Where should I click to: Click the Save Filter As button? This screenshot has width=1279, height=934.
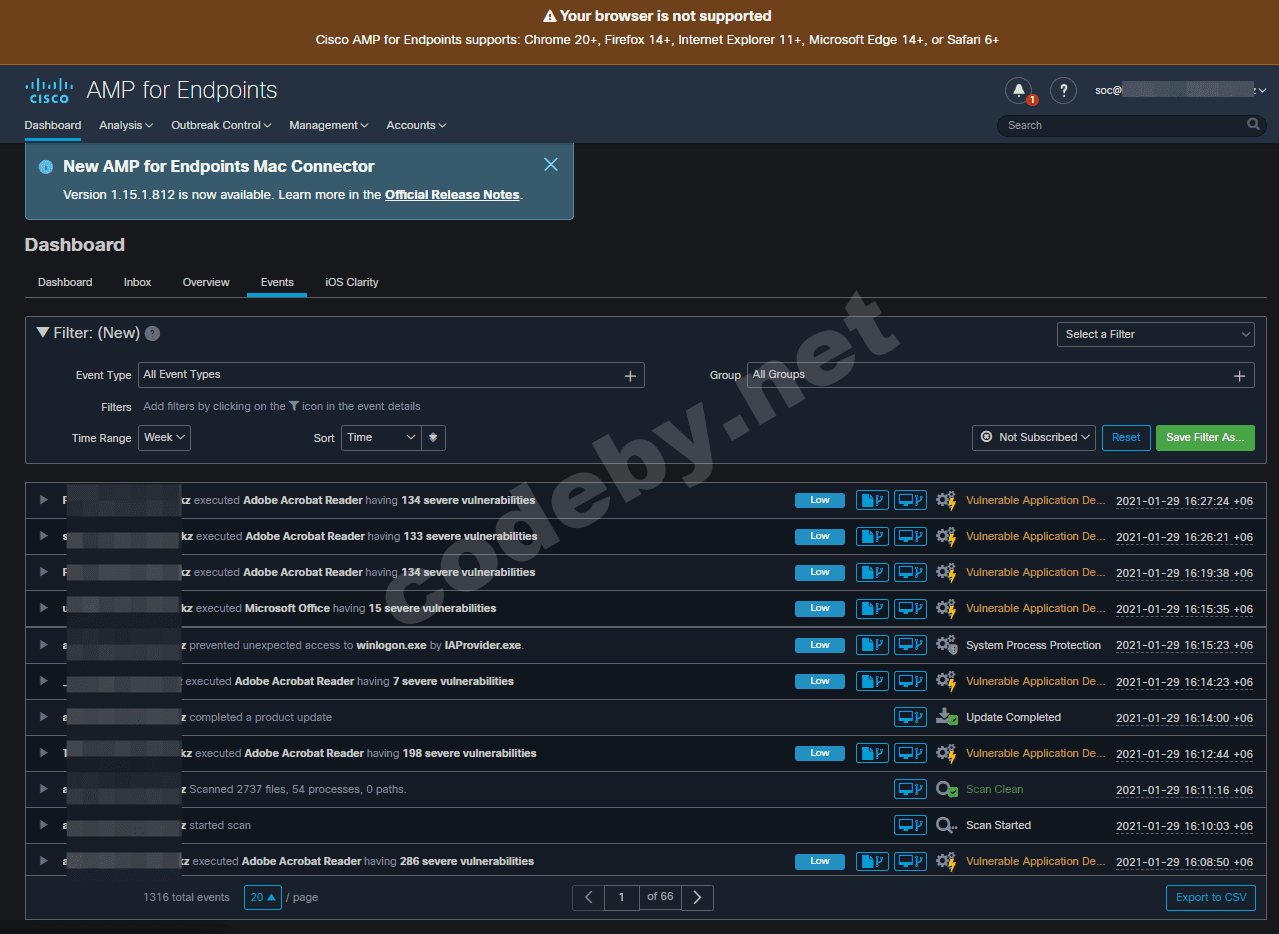[x=1204, y=438]
